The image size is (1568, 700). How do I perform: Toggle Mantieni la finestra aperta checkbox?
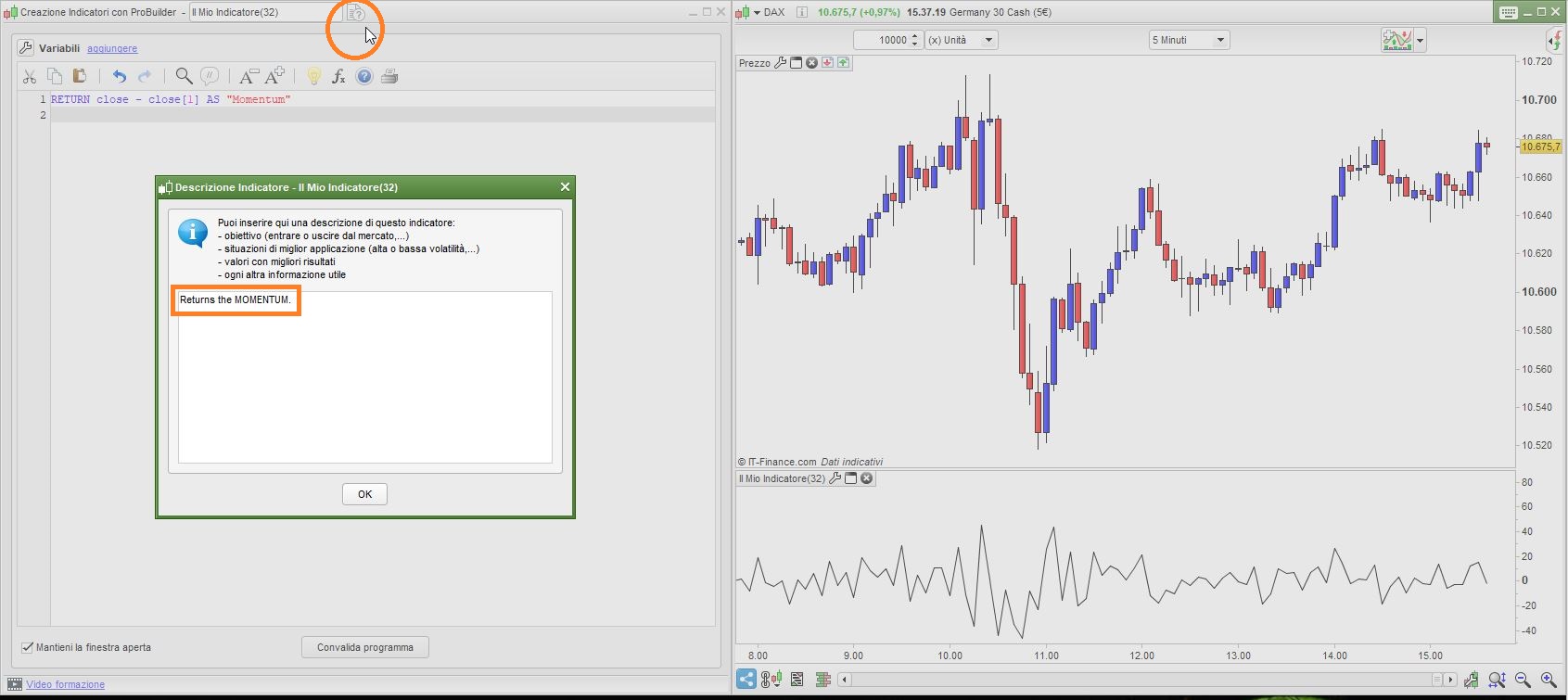[28, 647]
